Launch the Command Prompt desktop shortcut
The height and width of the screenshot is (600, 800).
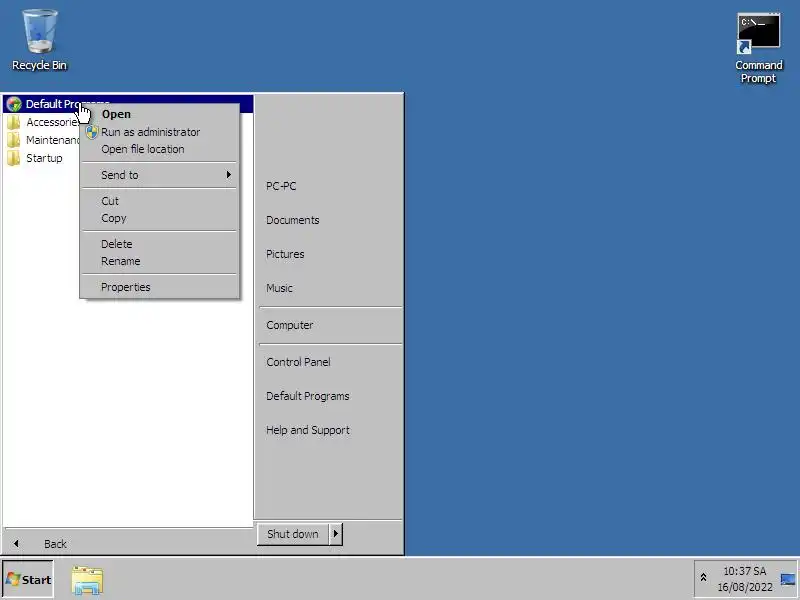(758, 48)
